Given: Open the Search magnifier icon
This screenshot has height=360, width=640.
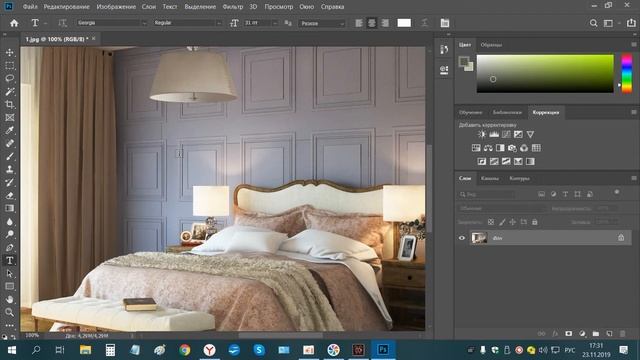Looking at the screenshot, I should click(593, 23).
